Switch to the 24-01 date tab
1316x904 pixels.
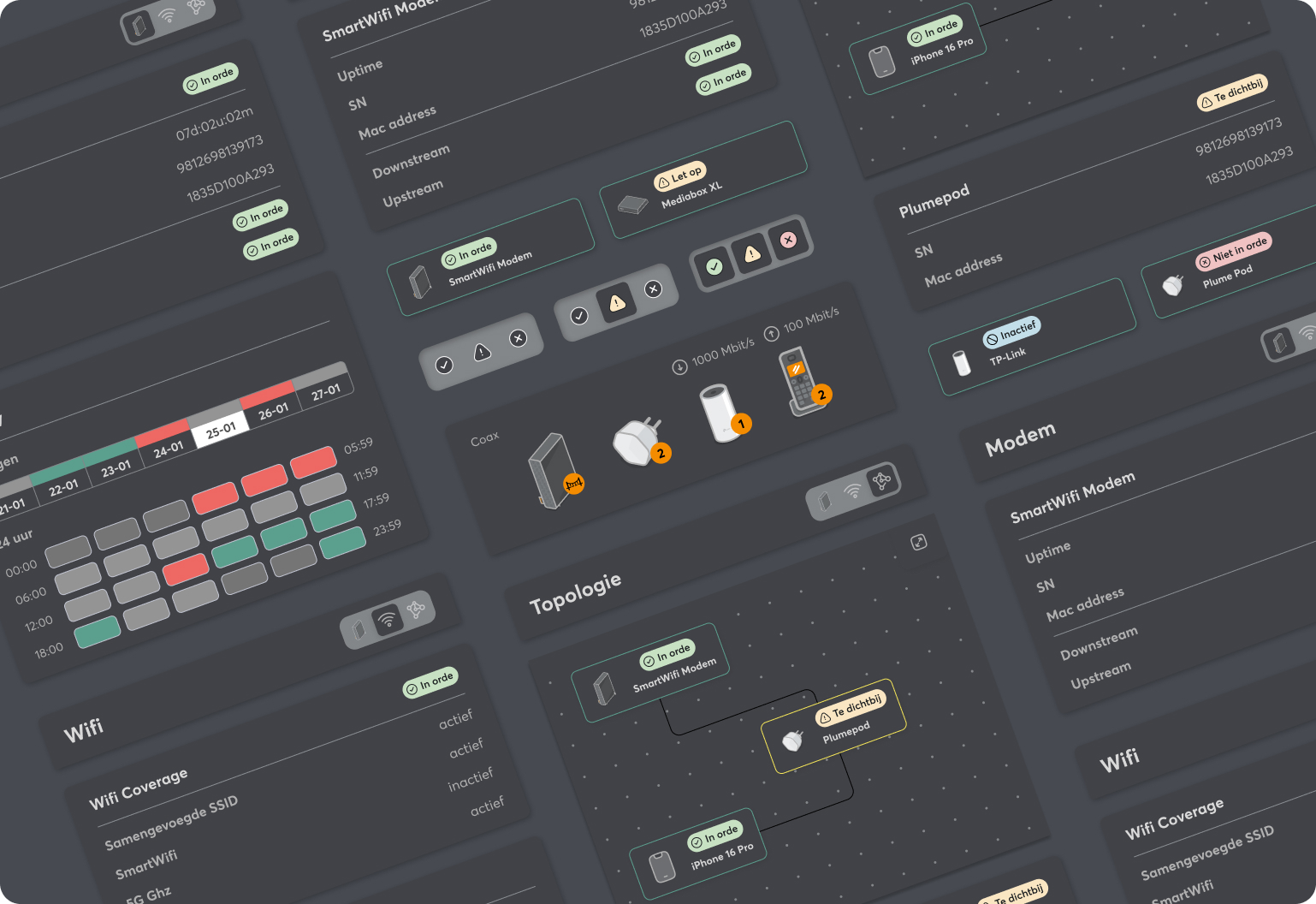tap(168, 449)
